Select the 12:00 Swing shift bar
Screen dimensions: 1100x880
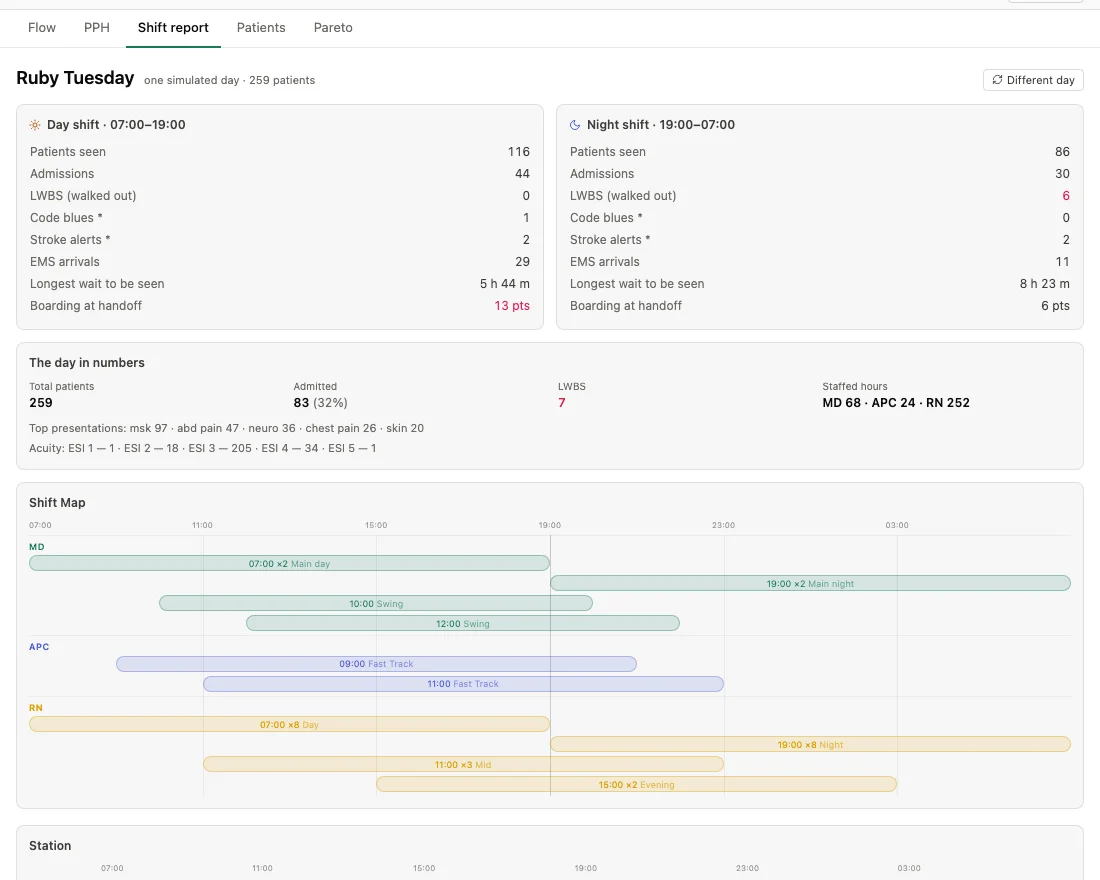pyautogui.click(x=463, y=623)
